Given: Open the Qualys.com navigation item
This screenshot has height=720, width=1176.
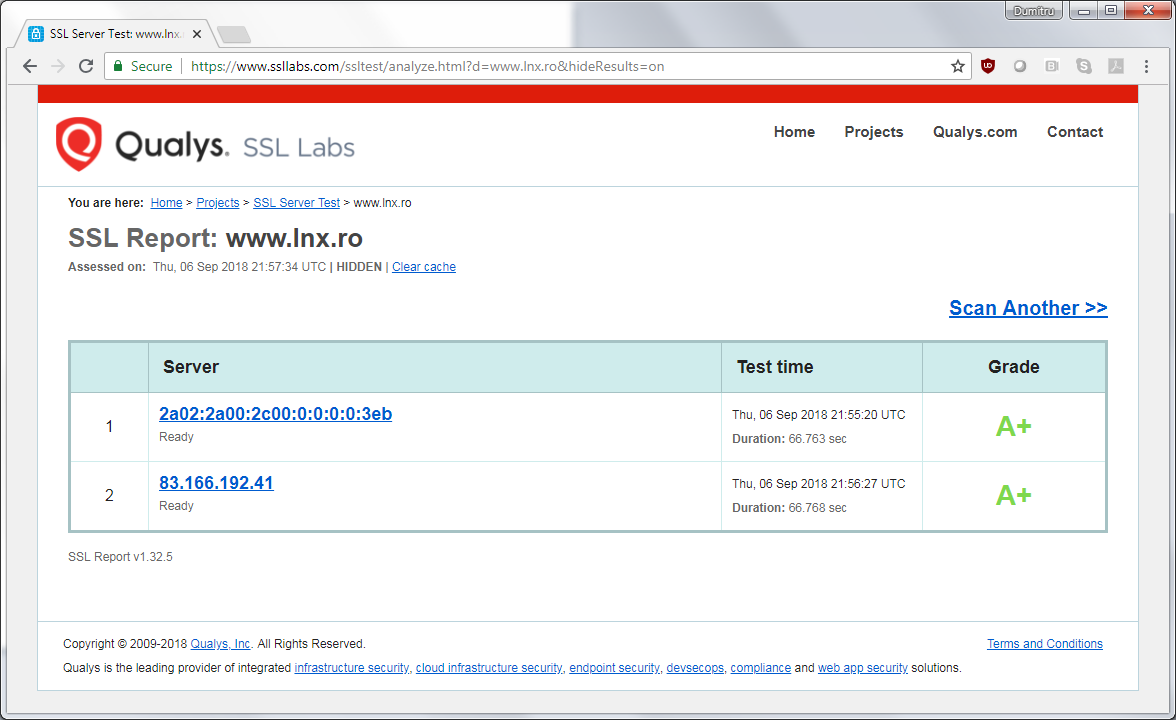Looking at the screenshot, I should 975,132.
